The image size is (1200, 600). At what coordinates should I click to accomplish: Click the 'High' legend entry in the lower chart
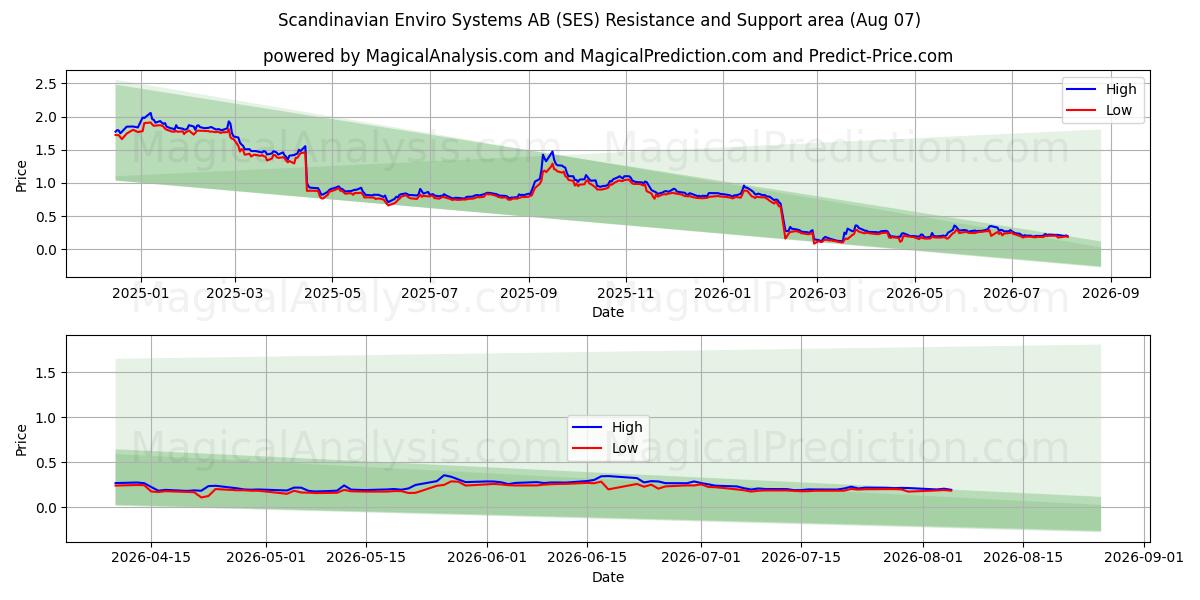pos(609,427)
